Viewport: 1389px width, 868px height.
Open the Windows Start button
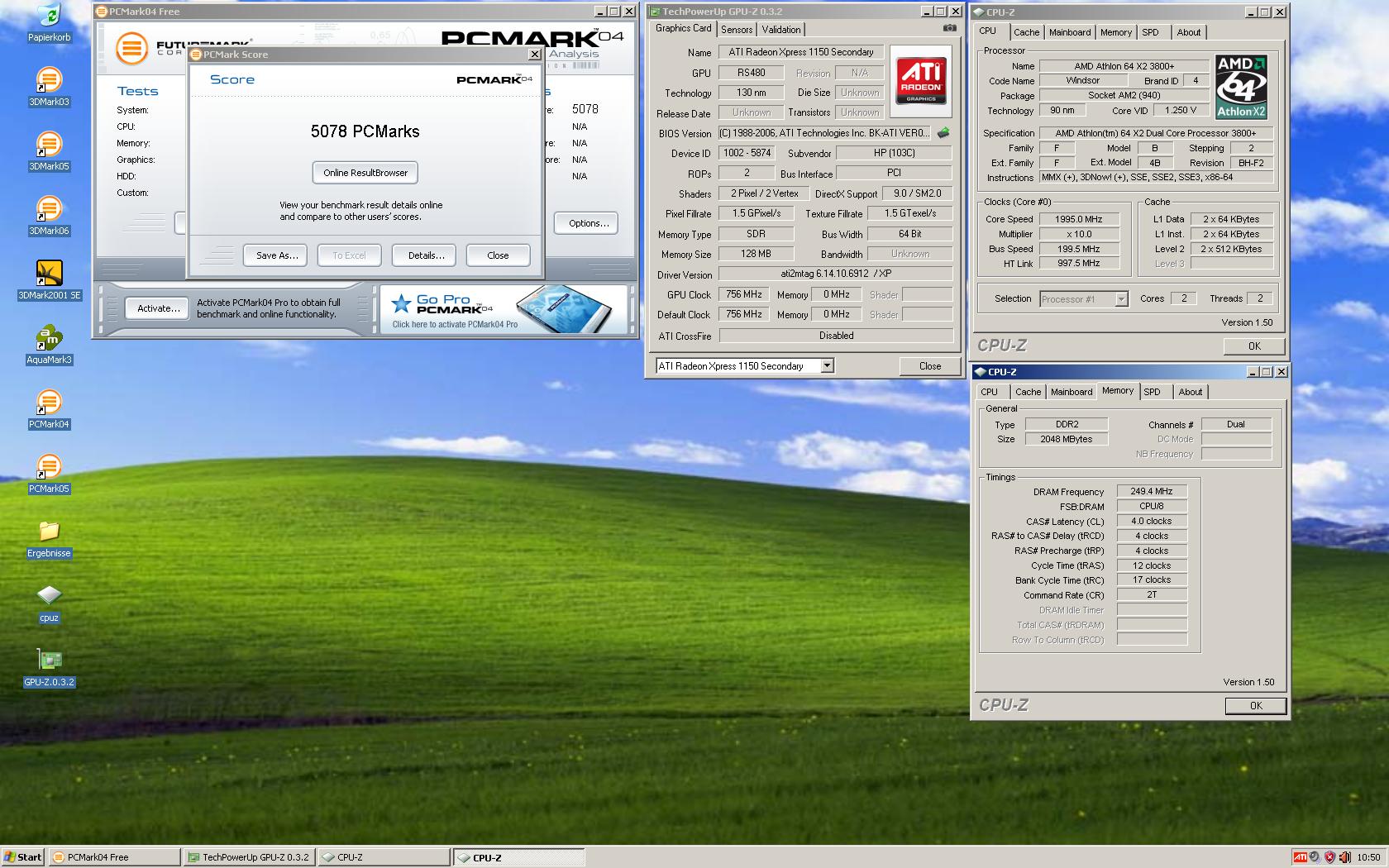(x=23, y=857)
